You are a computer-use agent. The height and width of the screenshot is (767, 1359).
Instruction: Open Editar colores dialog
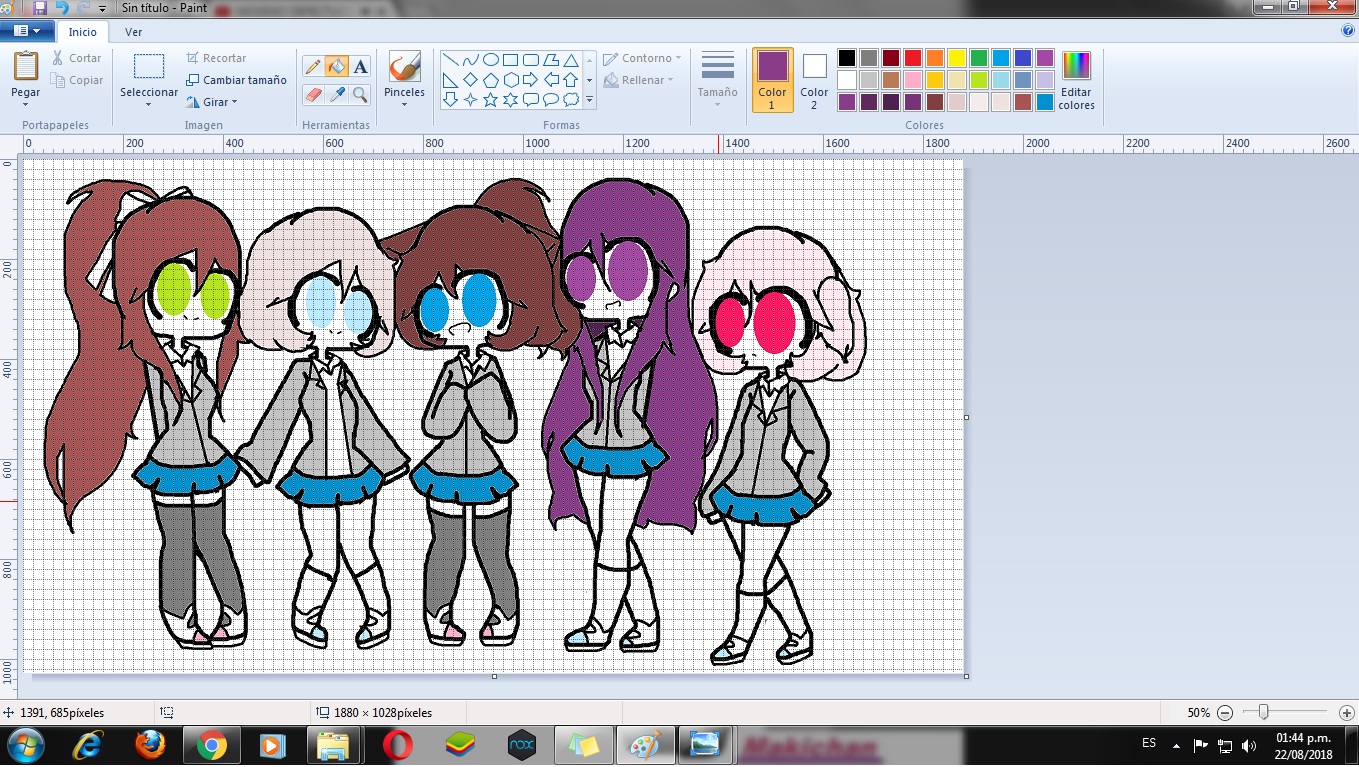pyautogui.click(x=1077, y=80)
